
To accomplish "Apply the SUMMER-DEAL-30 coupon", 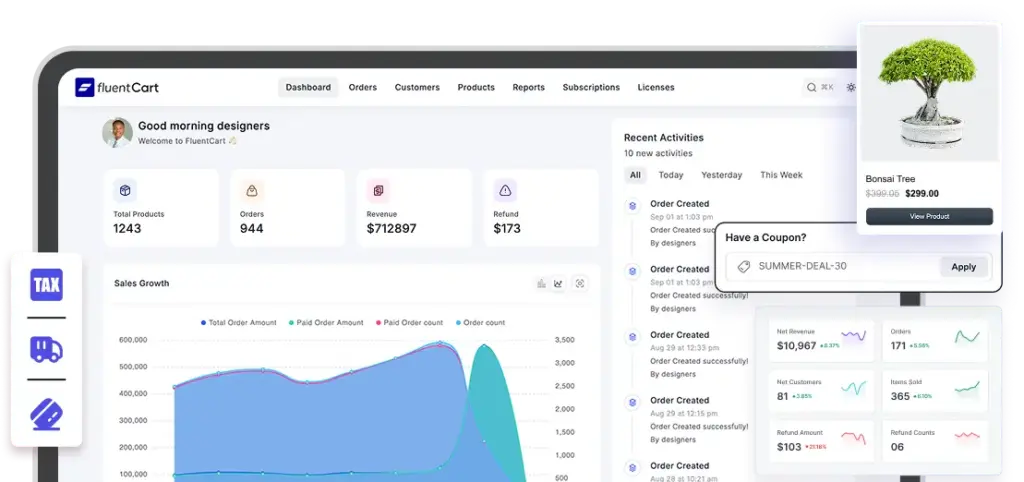I will pyautogui.click(x=963, y=266).
